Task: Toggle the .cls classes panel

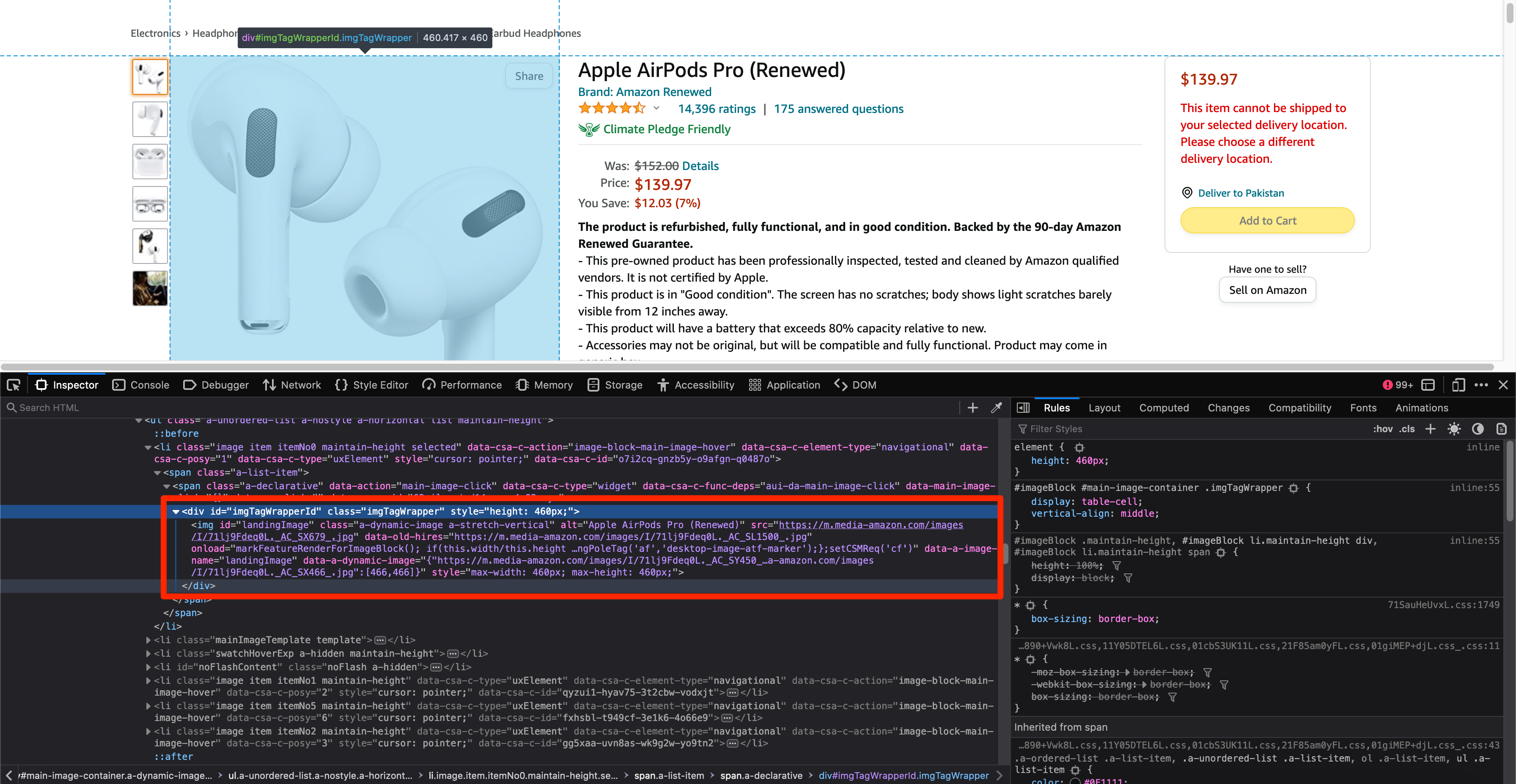Action: [x=1407, y=429]
